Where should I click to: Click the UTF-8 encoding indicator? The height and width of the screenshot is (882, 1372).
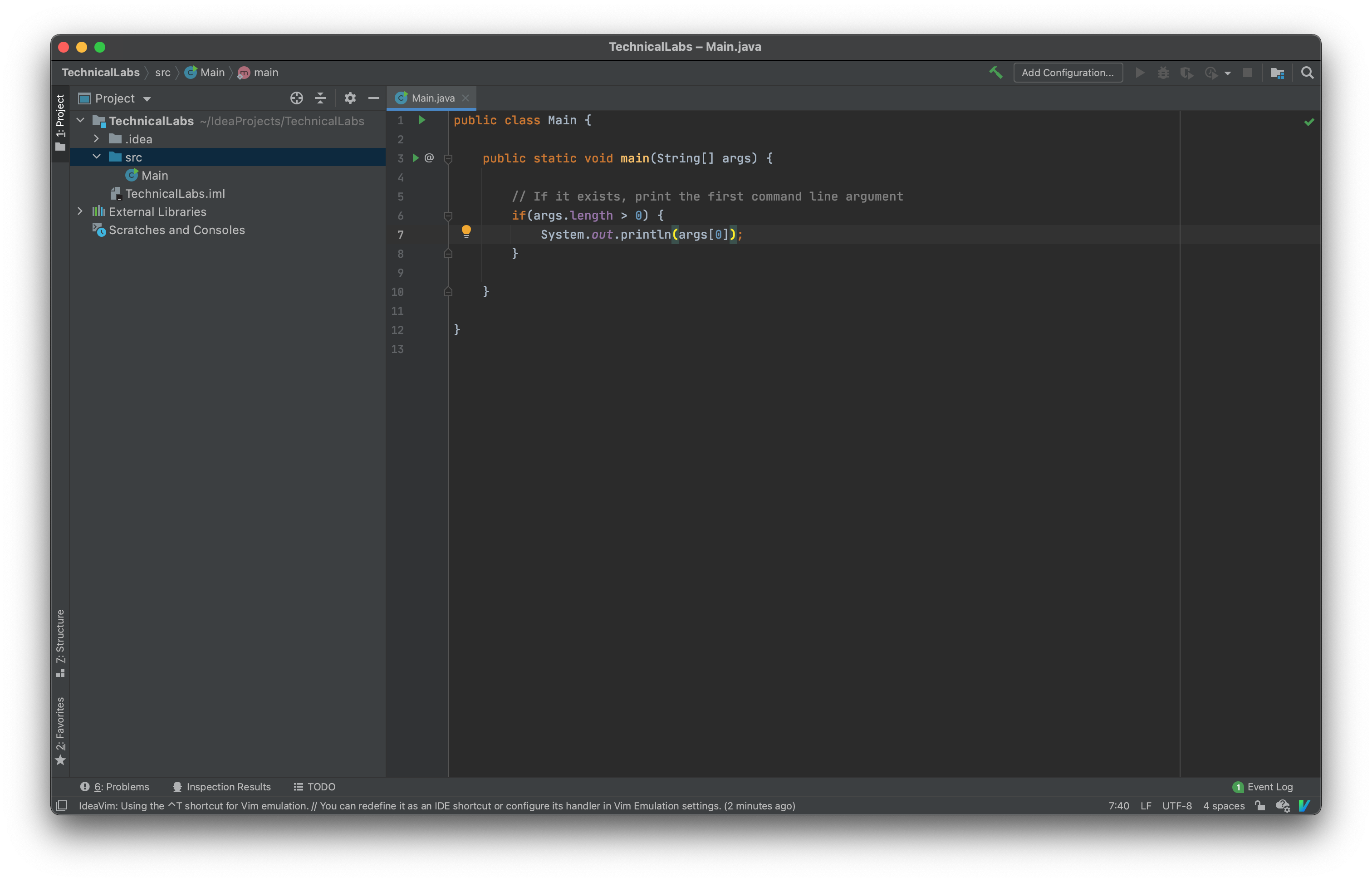point(1177,805)
